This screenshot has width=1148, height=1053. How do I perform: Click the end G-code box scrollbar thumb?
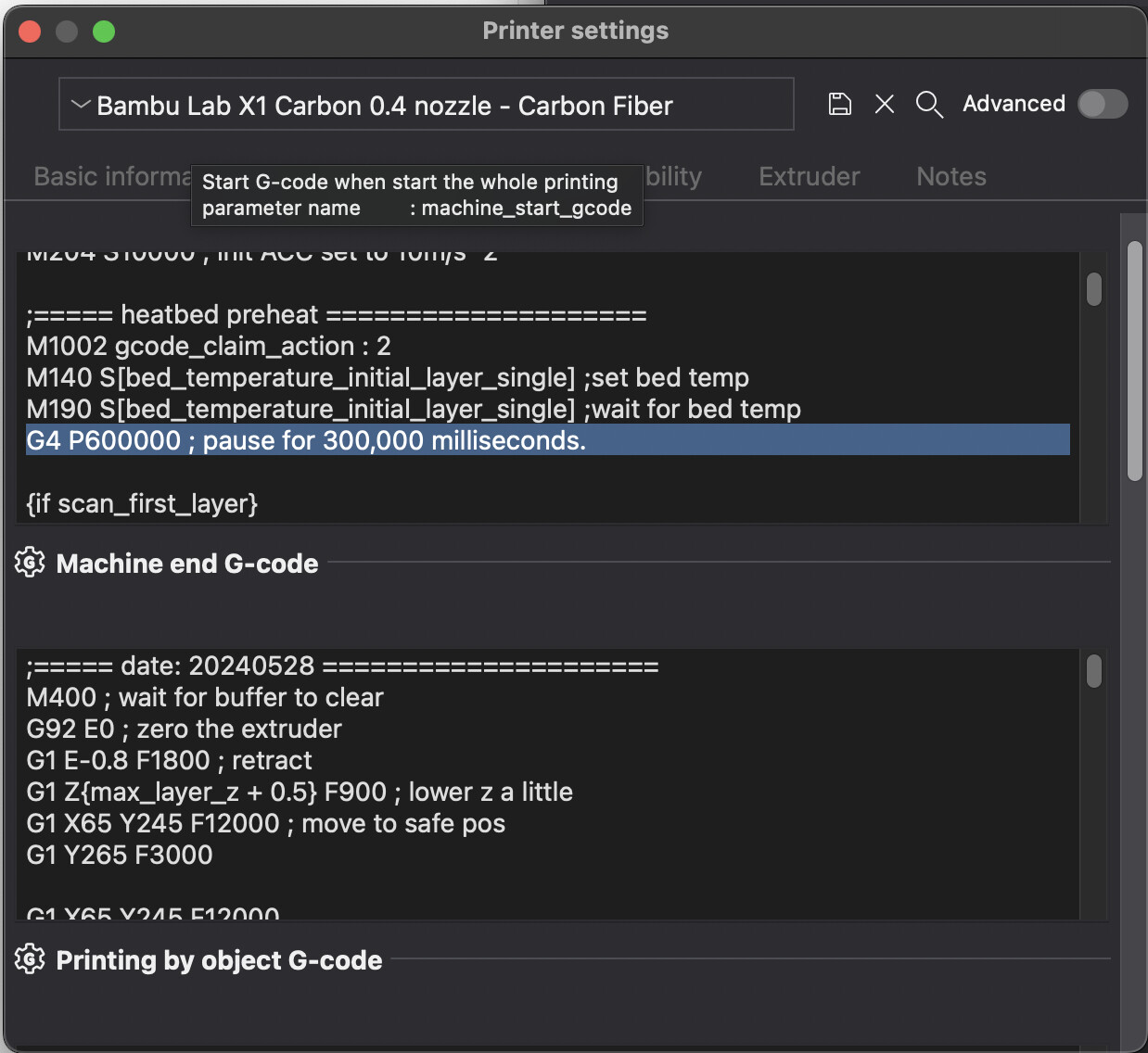coord(1094,671)
